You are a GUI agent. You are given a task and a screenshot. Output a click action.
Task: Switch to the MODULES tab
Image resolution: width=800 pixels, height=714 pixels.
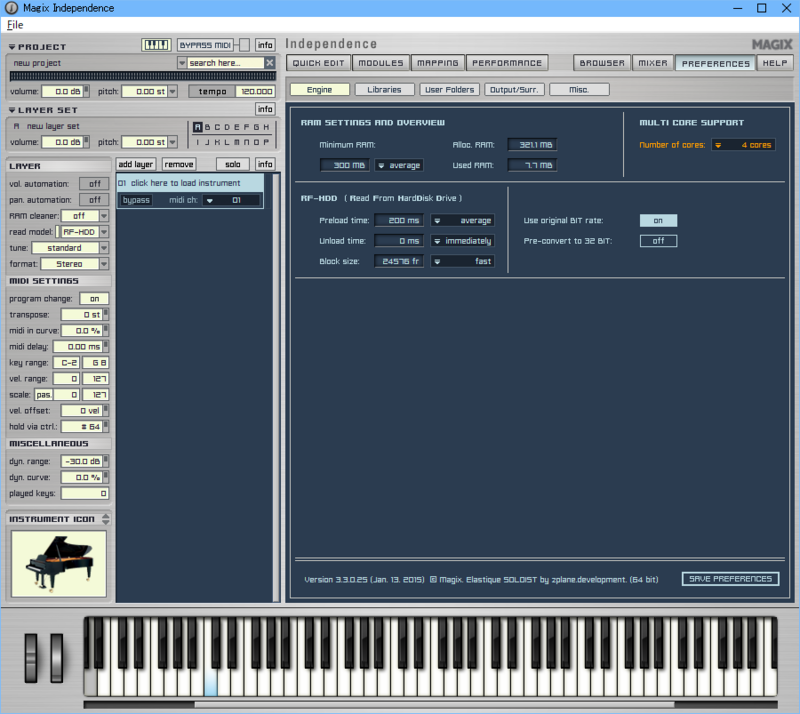[381, 63]
